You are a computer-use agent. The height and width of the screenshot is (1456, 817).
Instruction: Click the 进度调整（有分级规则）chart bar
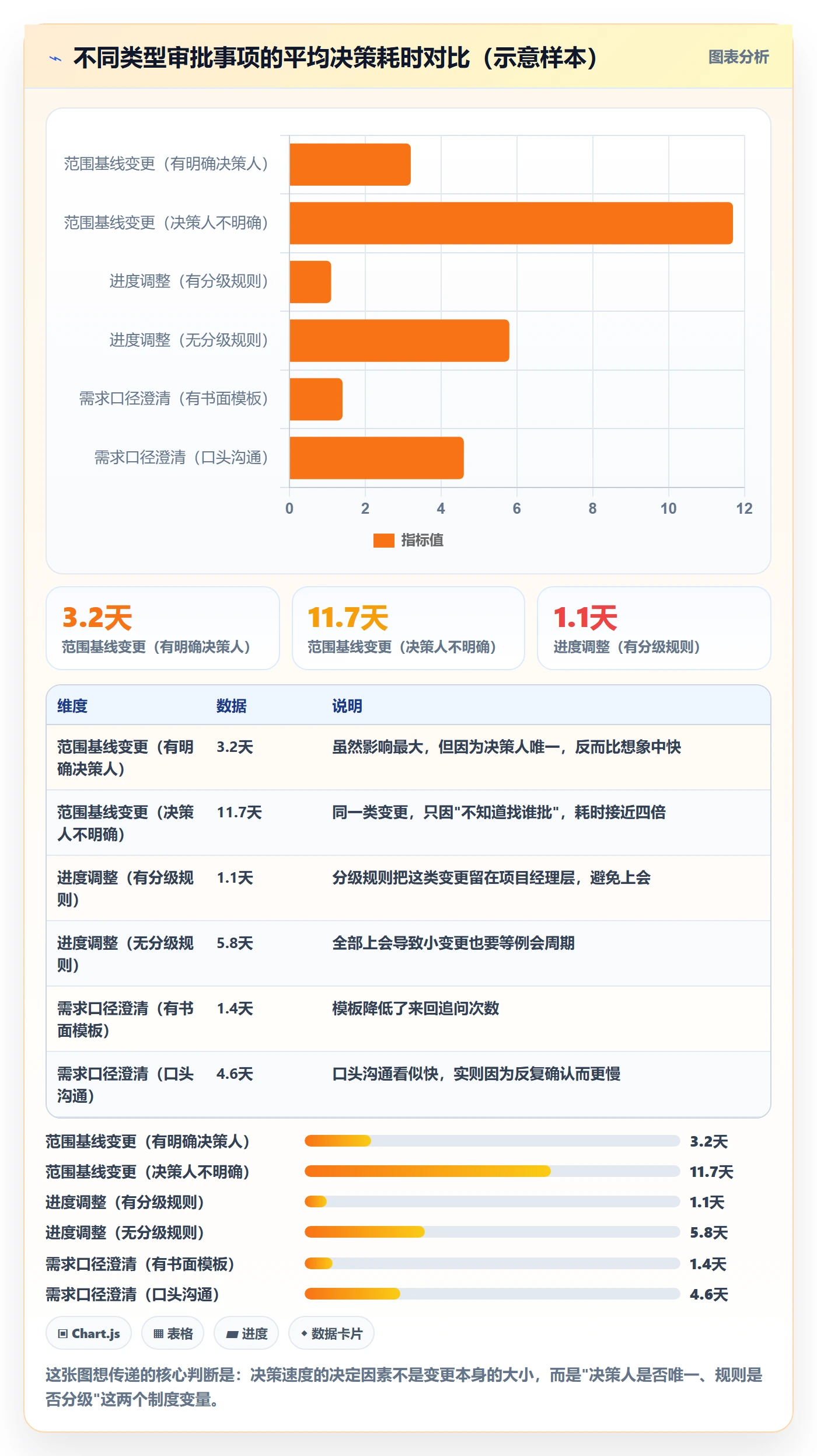(x=310, y=282)
